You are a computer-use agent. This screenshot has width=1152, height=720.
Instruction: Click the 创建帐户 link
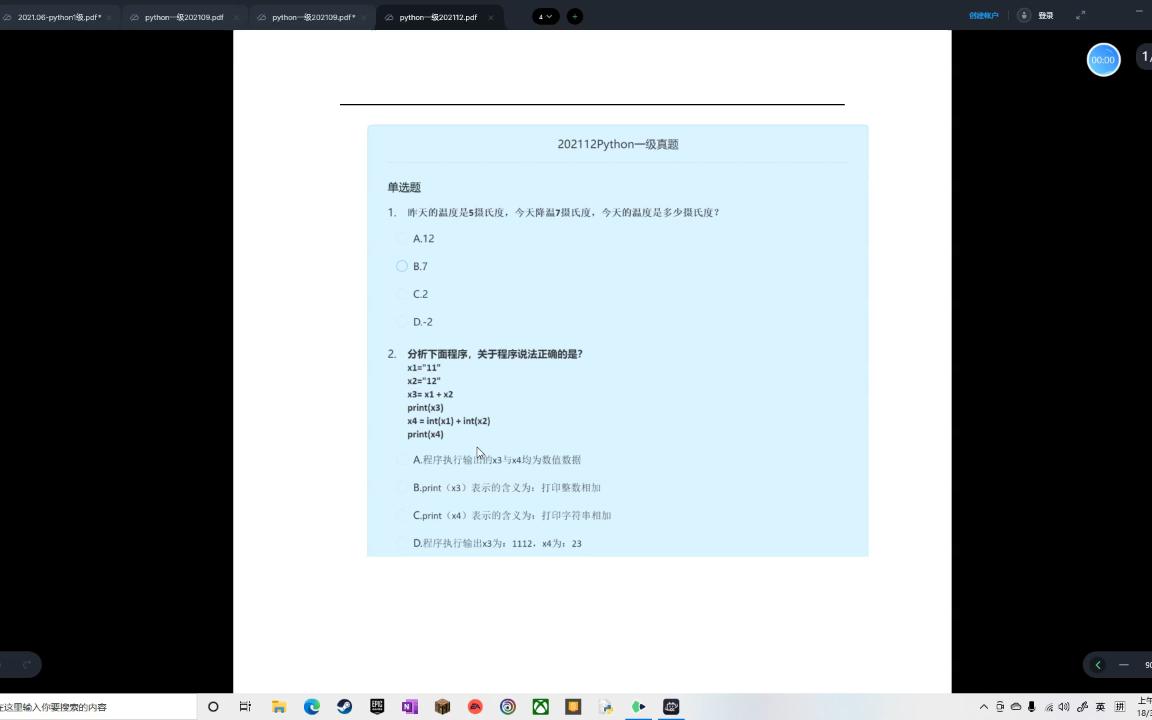[x=983, y=16]
